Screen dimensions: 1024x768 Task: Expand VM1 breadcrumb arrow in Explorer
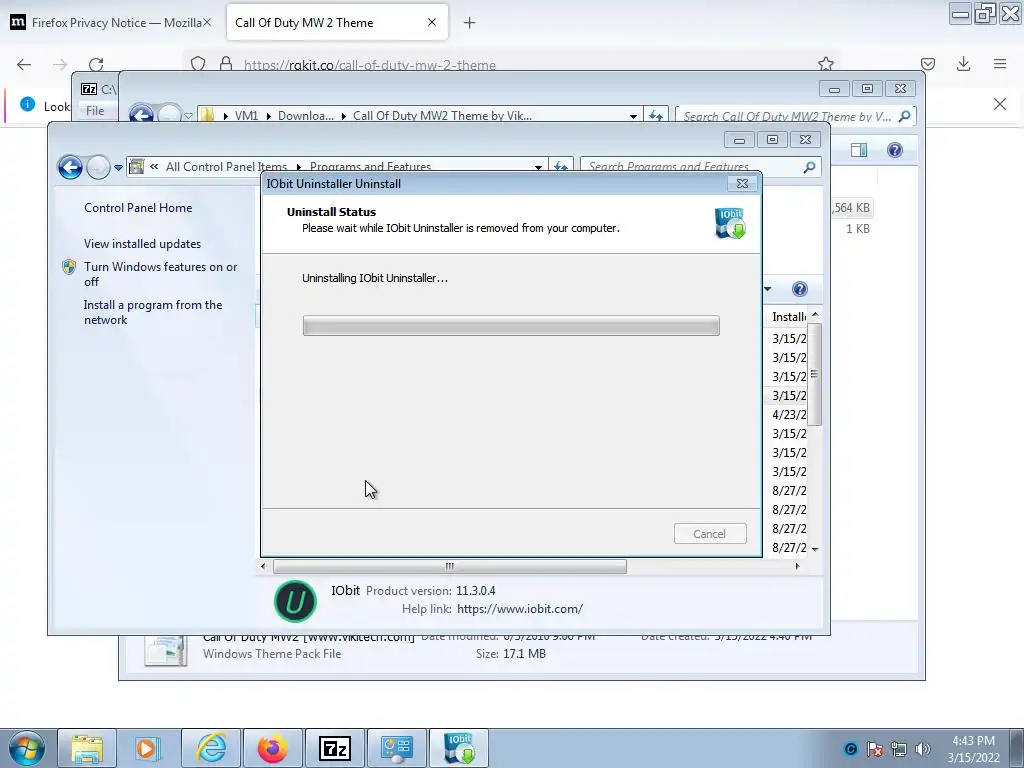[x=268, y=116]
